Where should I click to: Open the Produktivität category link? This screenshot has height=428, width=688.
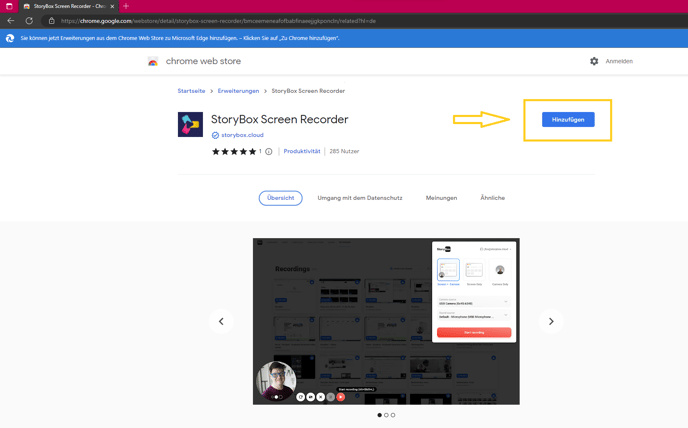(x=302, y=151)
